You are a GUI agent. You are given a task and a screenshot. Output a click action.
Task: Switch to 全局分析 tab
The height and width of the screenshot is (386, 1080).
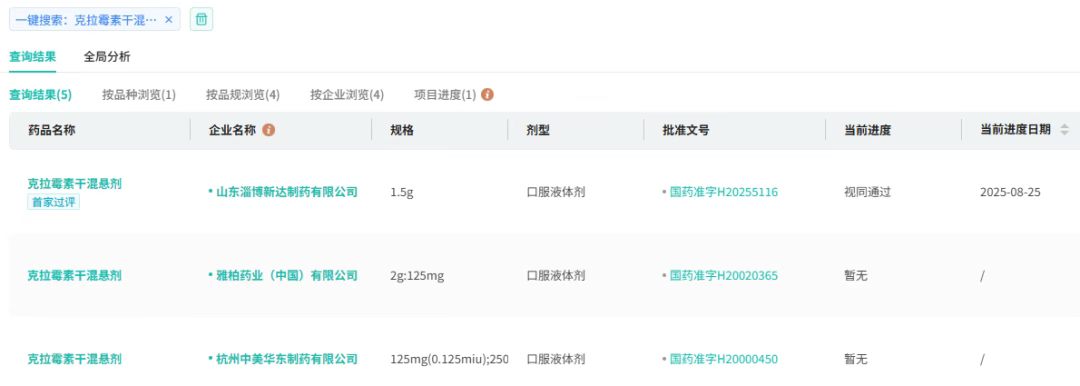(x=107, y=57)
